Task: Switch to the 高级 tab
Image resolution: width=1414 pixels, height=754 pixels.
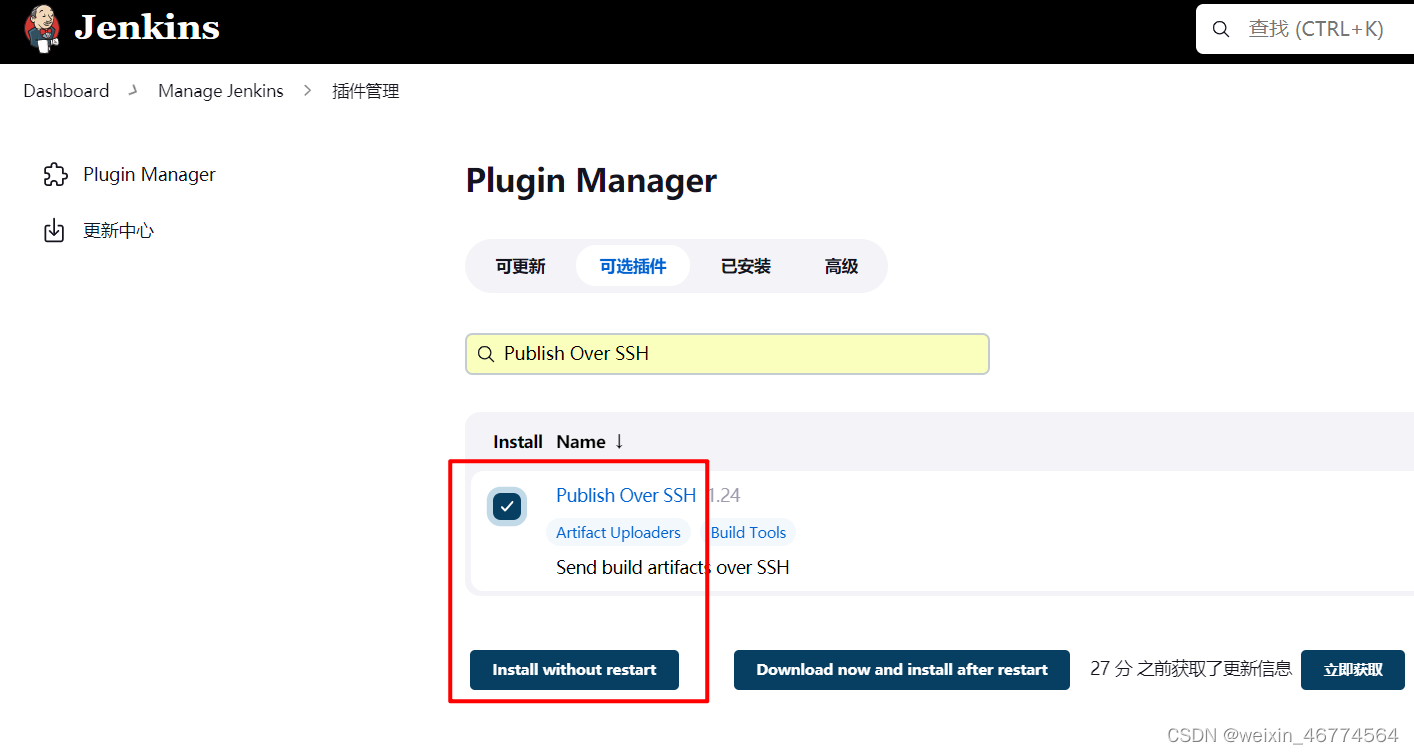Action: click(842, 266)
